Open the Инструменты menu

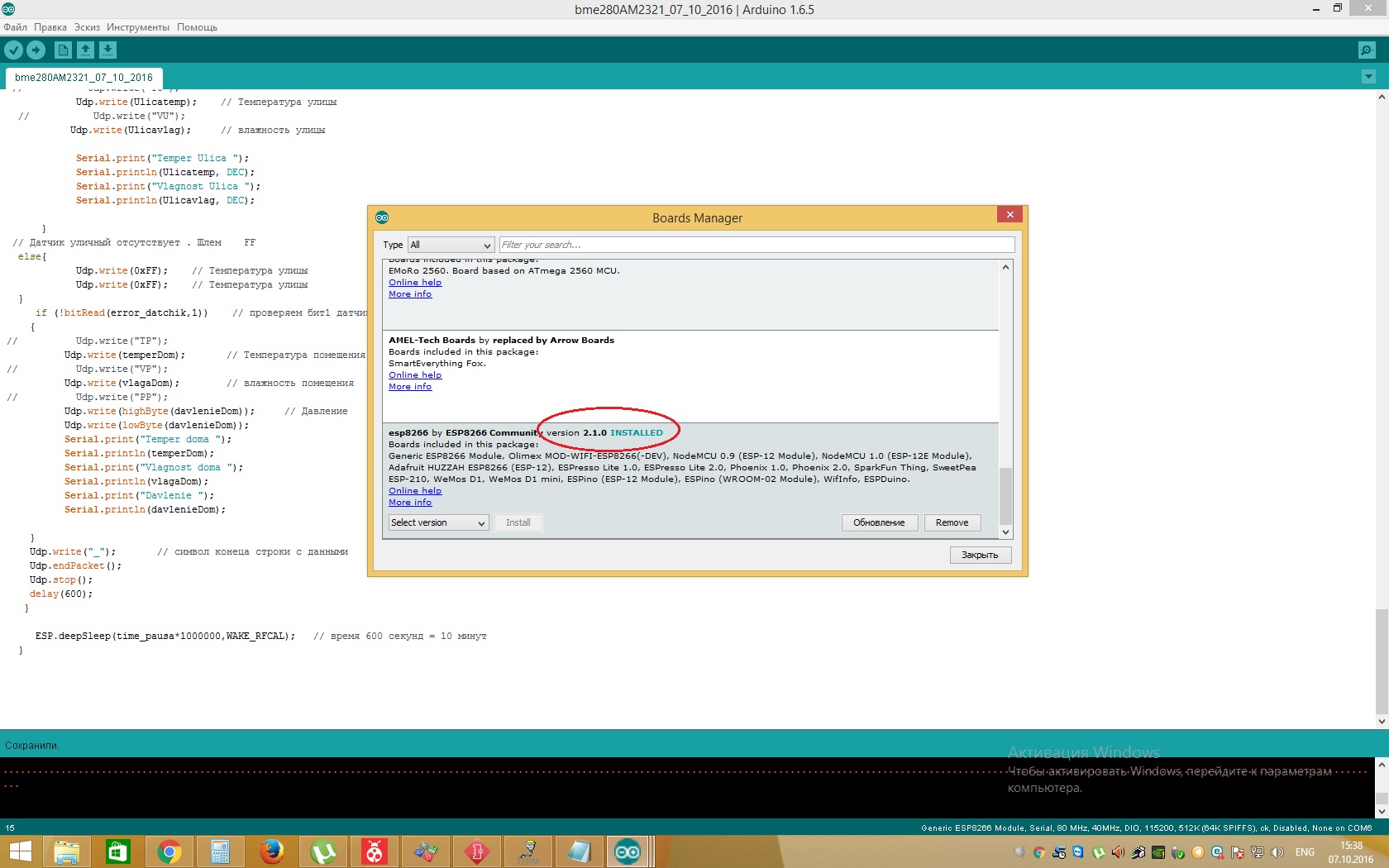[138, 27]
